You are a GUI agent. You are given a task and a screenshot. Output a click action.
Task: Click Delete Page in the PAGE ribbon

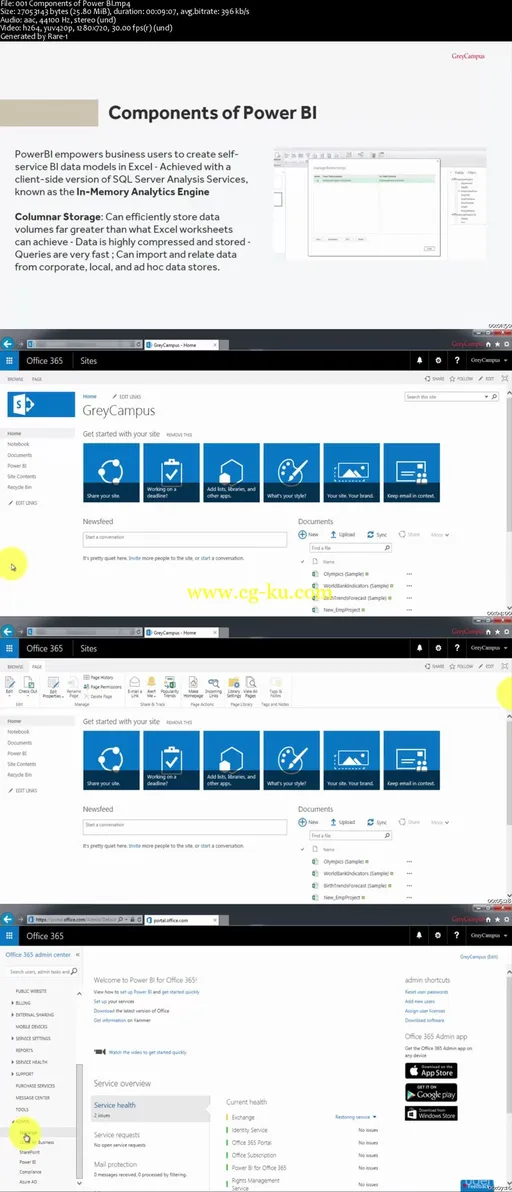click(x=99, y=696)
